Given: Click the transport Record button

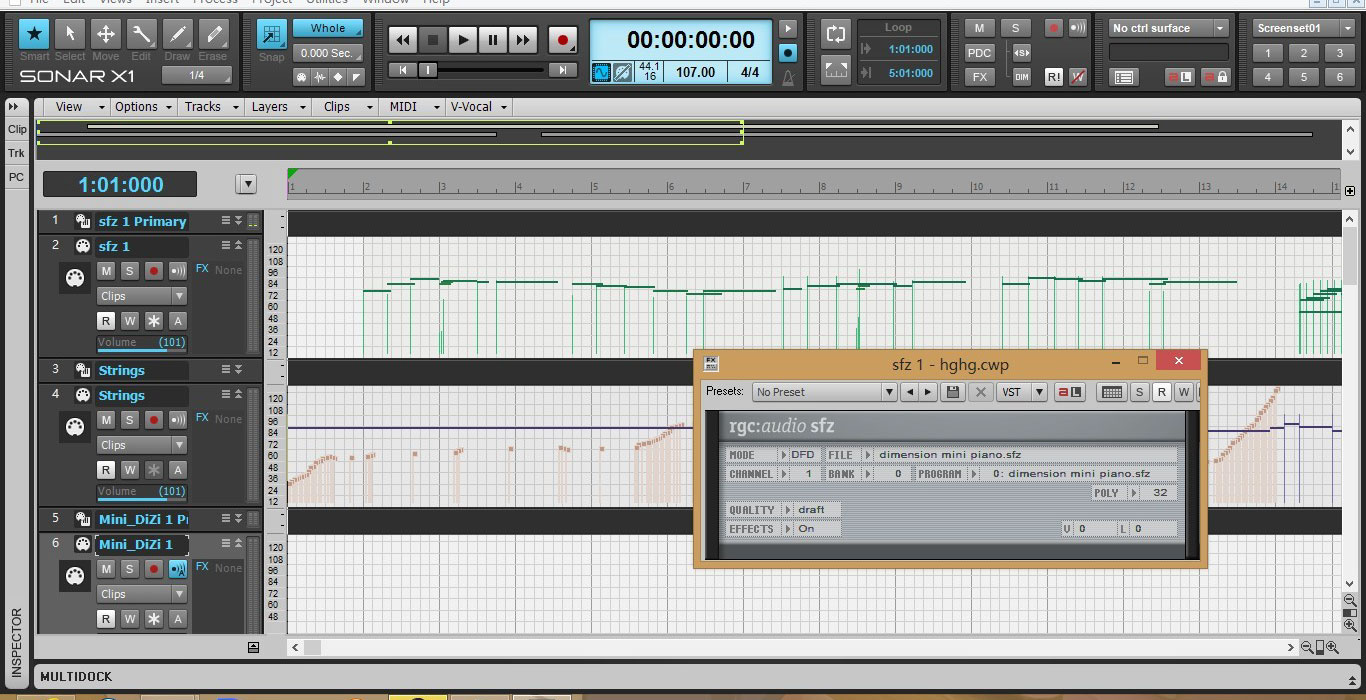Looking at the screenshot, I should 562,40.
